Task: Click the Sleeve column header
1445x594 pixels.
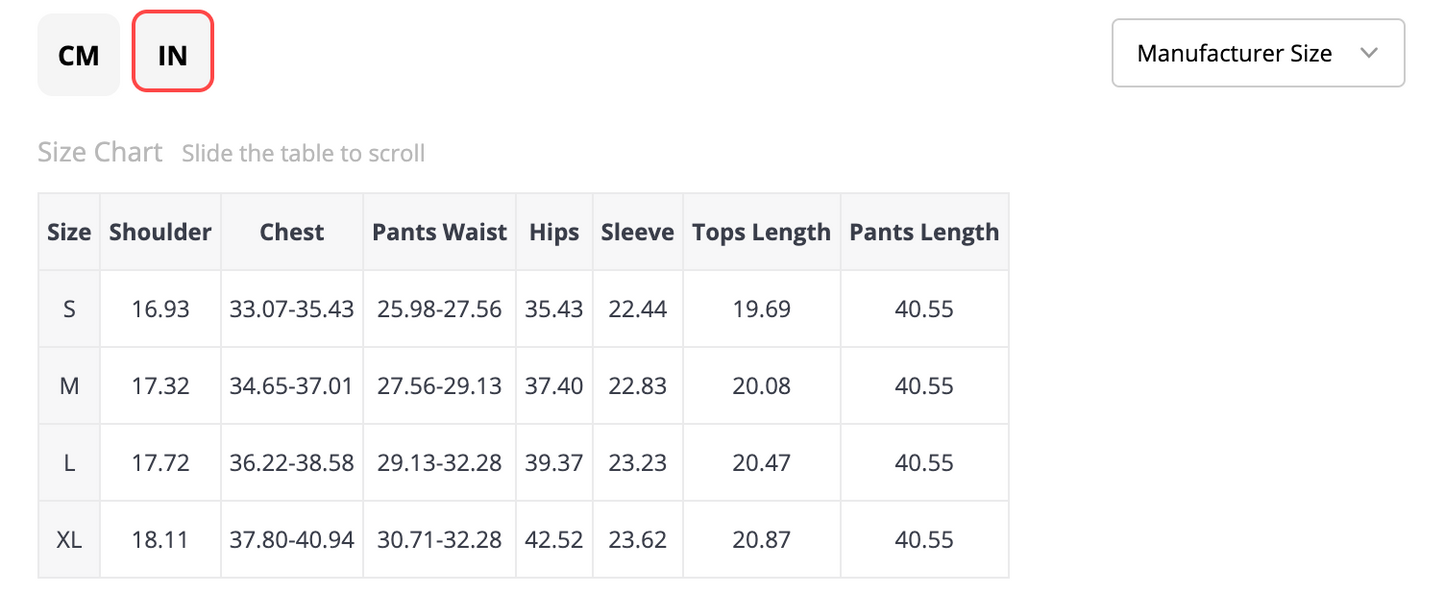Action: click(637, 232)
